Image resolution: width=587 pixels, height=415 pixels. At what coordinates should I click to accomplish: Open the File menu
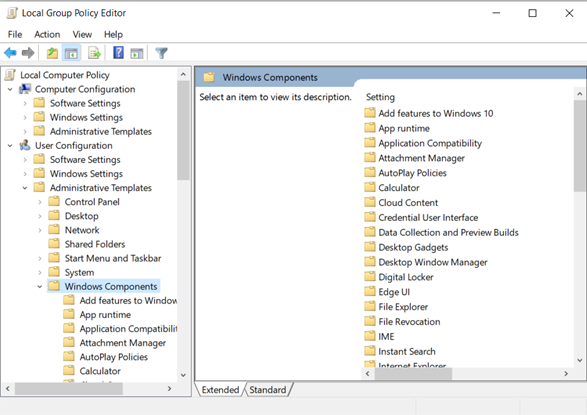click(15, 34)
